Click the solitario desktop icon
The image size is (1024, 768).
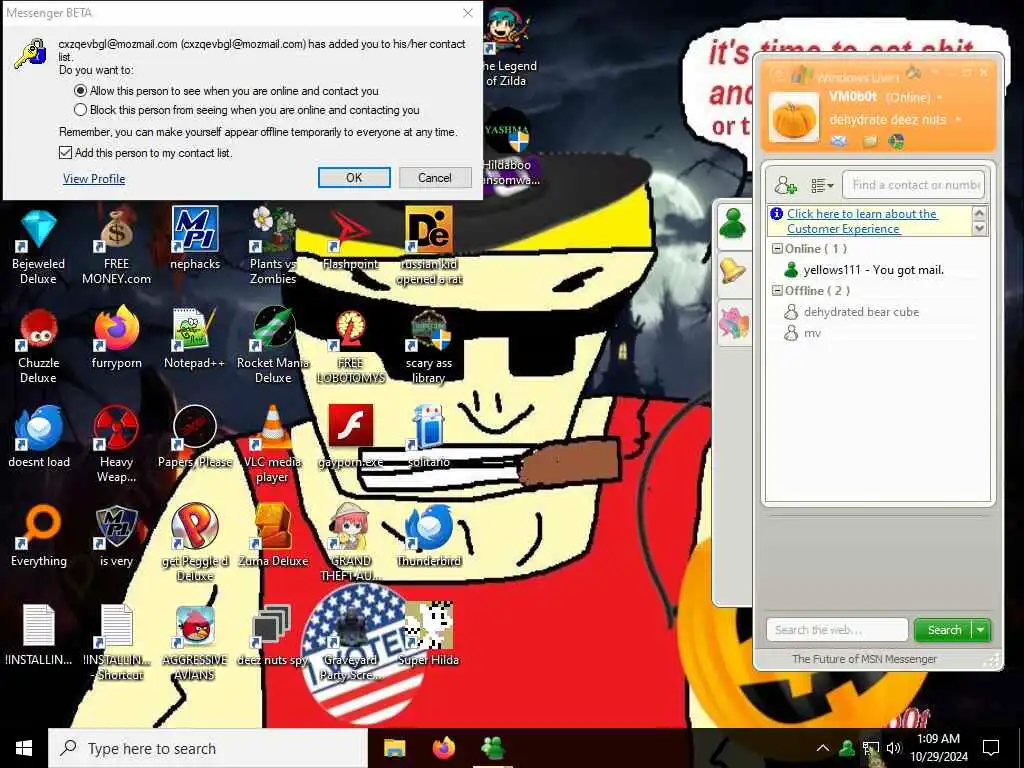[429, 437]
